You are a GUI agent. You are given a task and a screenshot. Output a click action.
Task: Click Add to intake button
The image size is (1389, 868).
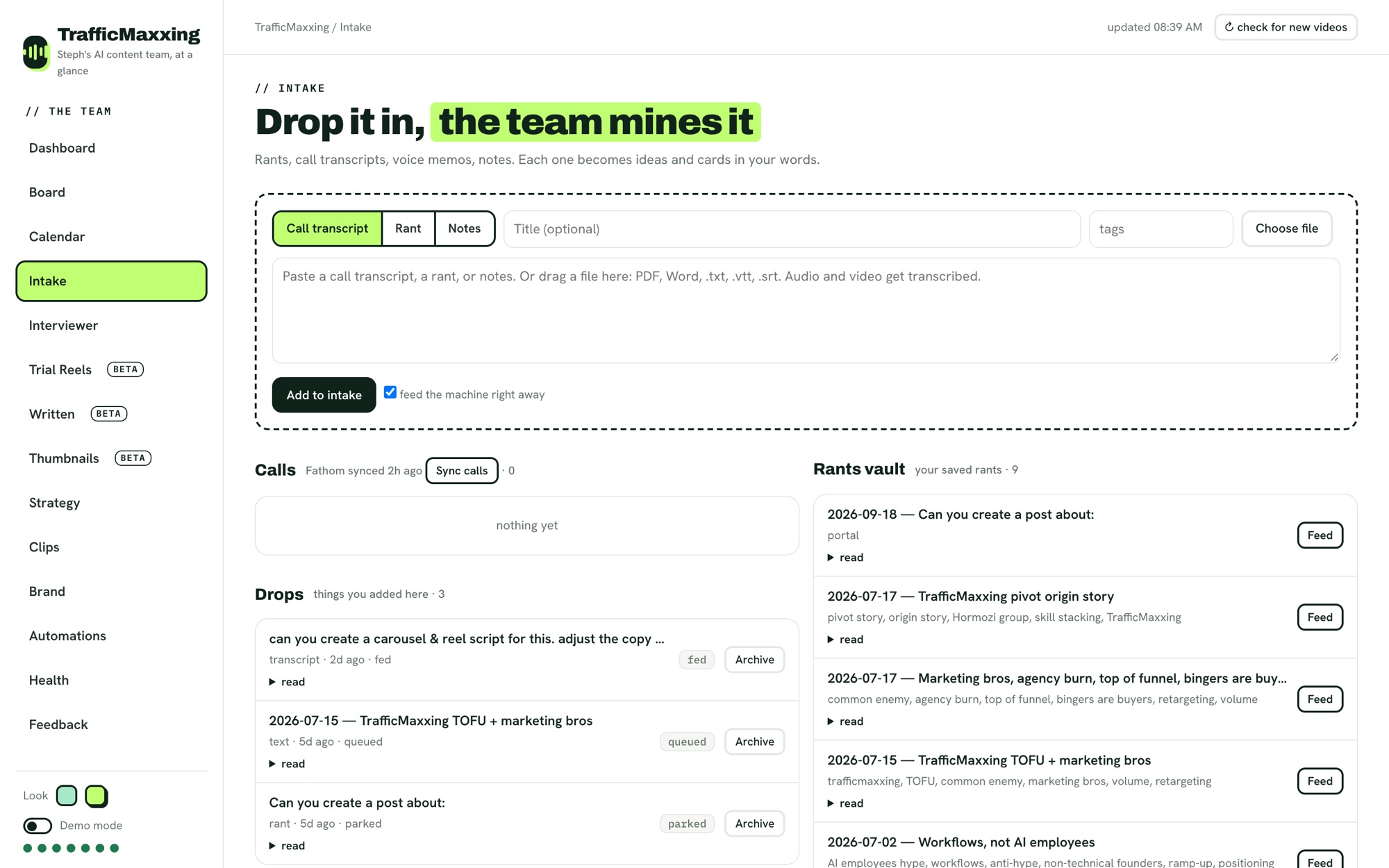324,395
